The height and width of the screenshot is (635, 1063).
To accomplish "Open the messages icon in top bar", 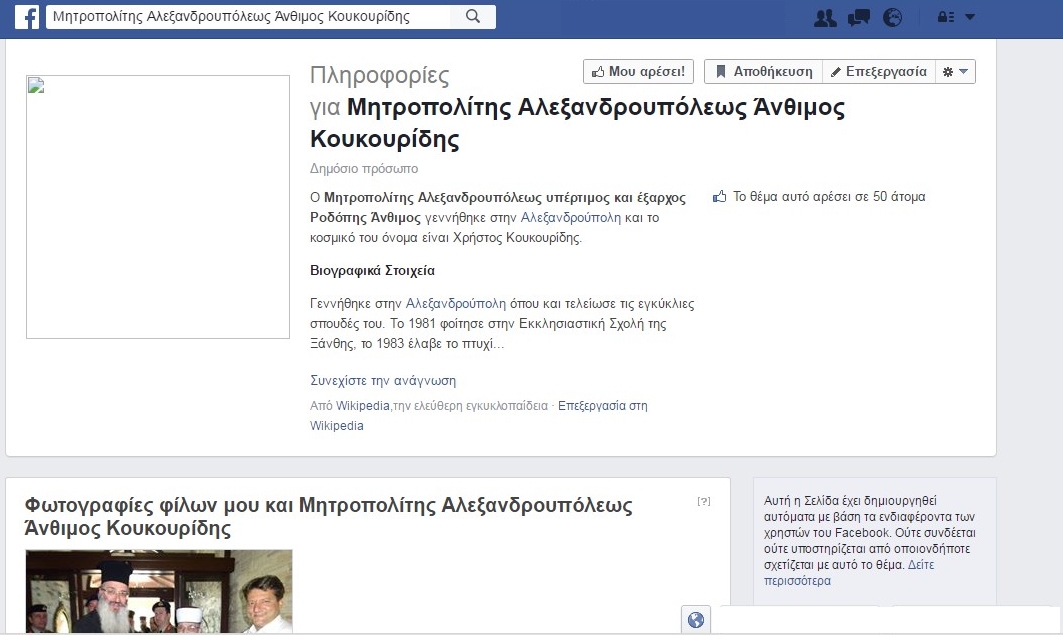I will (858, 17).
